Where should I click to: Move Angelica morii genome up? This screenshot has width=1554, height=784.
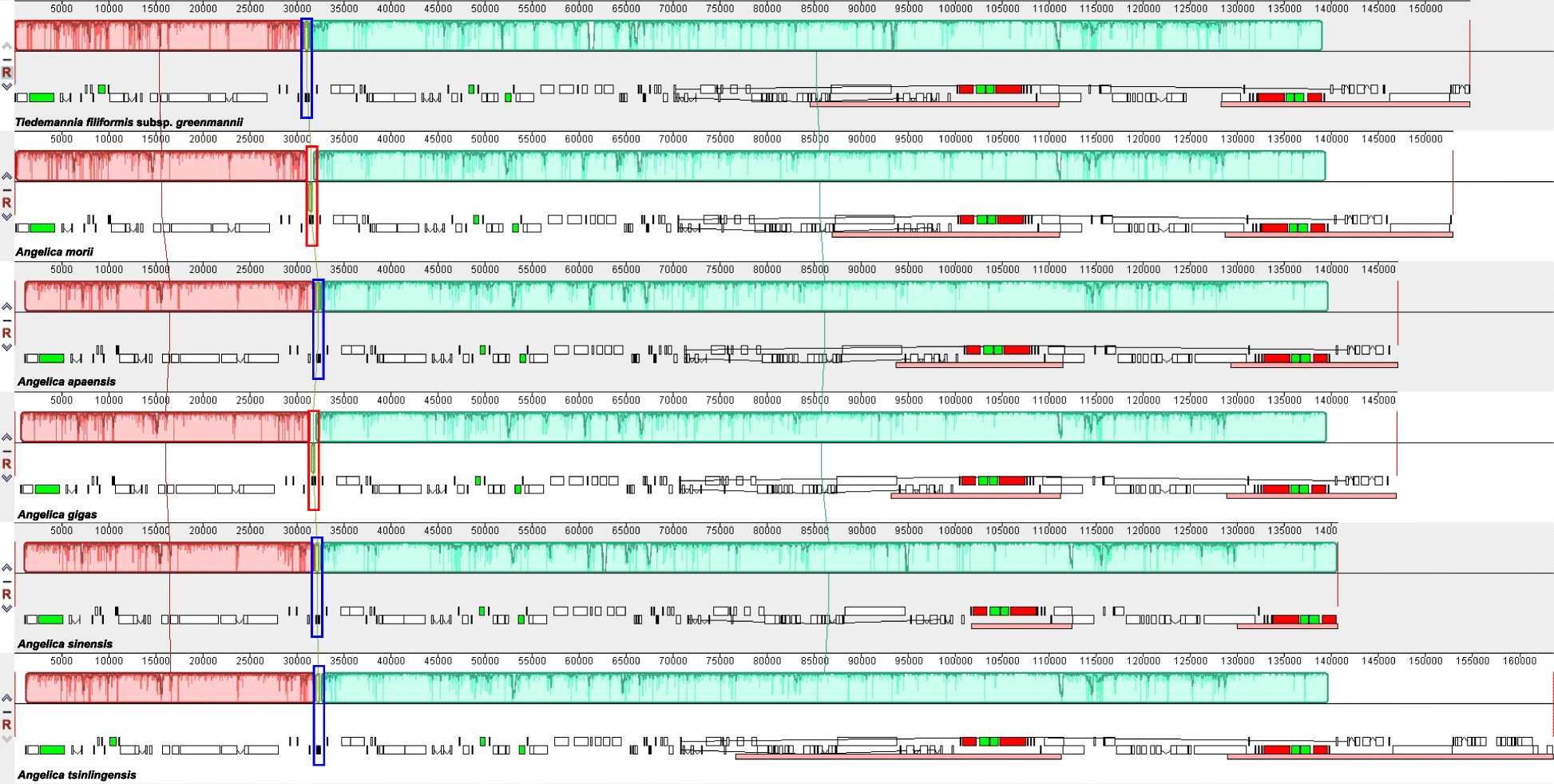click(6, 176)
